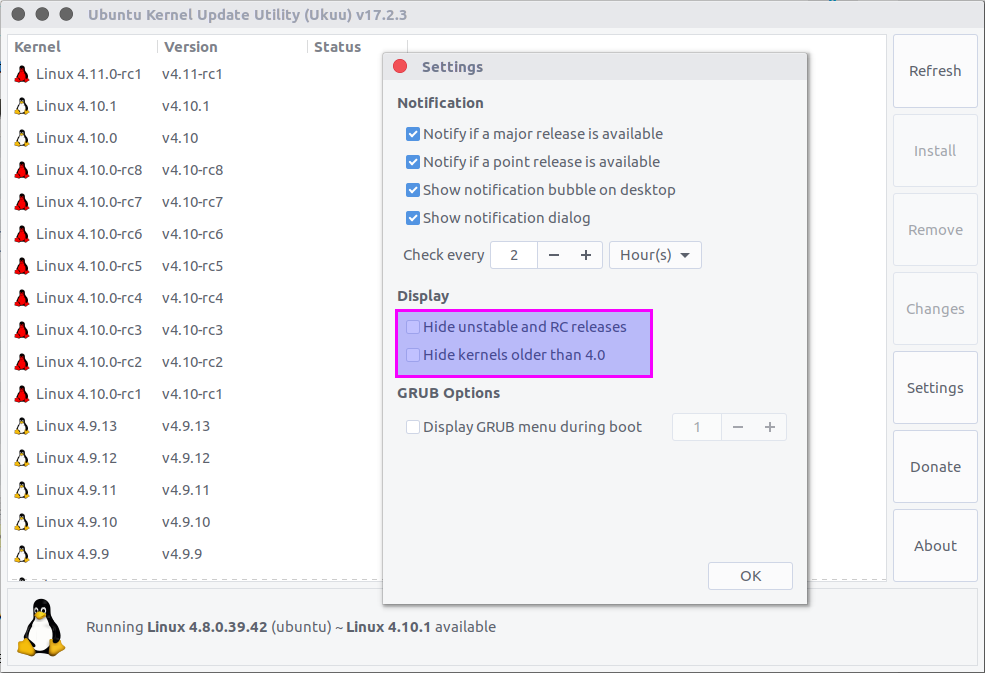Uncheck Notify if a major release is available
Screen dimensions: 985x673
tap(413, 134)
